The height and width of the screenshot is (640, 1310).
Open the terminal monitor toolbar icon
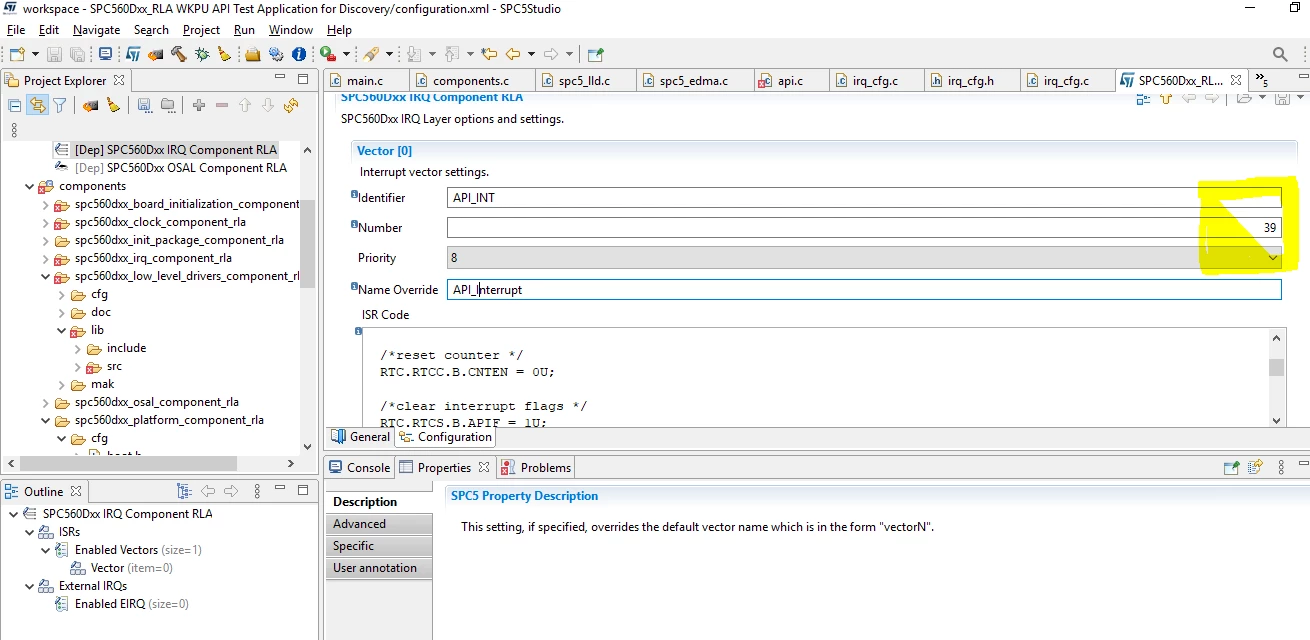106,54
